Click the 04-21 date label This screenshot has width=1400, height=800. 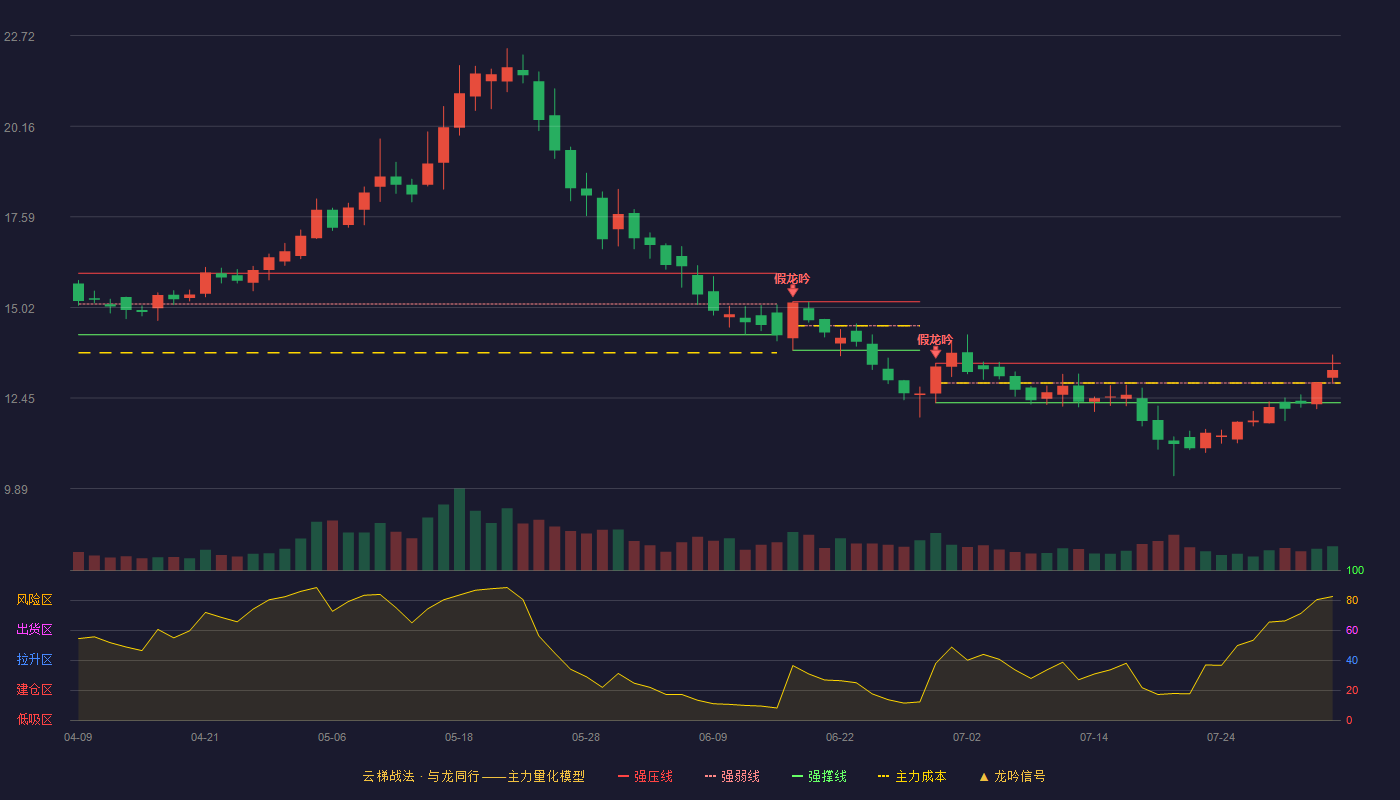[205, 737]
